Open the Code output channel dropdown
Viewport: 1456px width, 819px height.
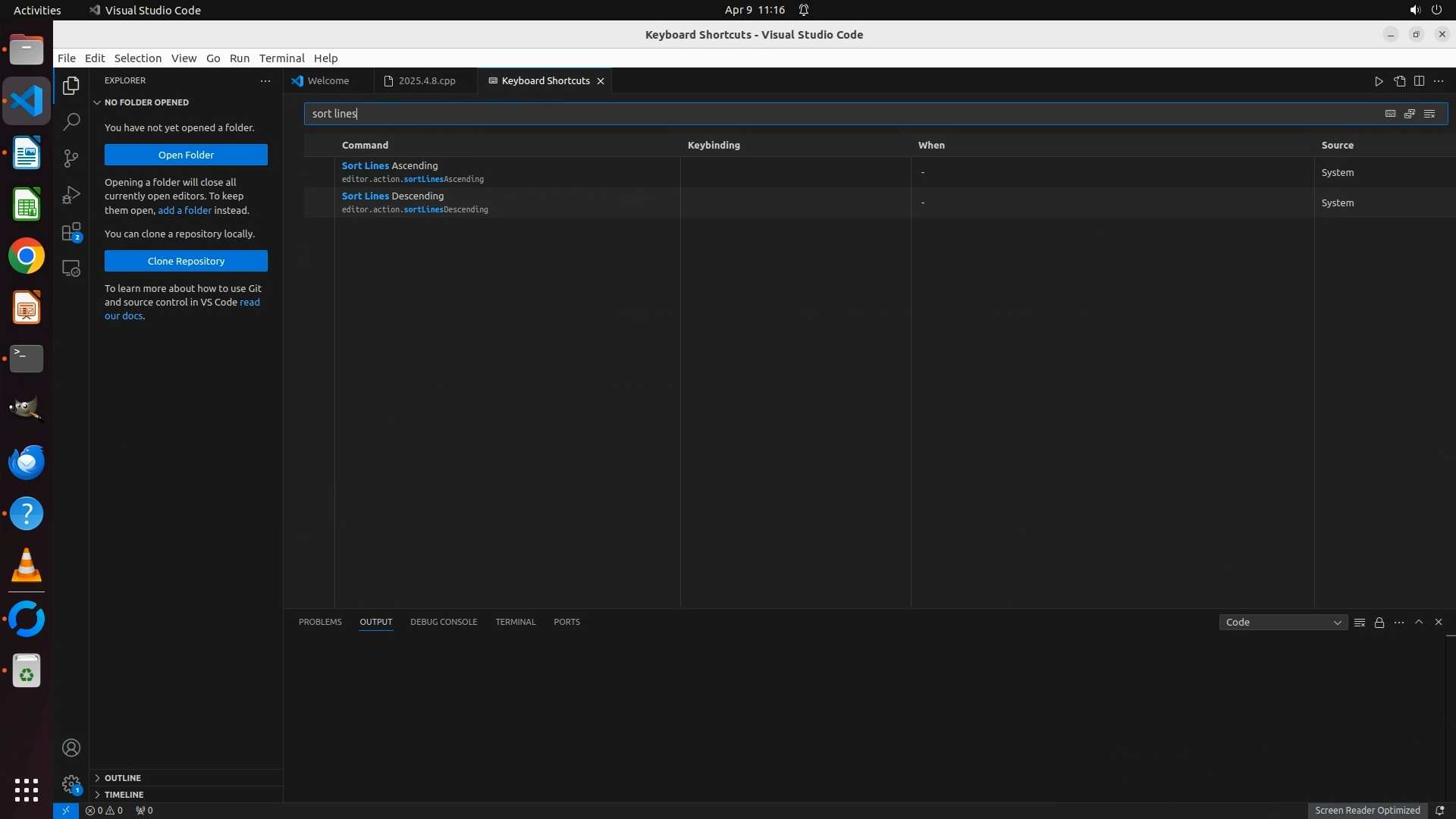(1283, 623)
